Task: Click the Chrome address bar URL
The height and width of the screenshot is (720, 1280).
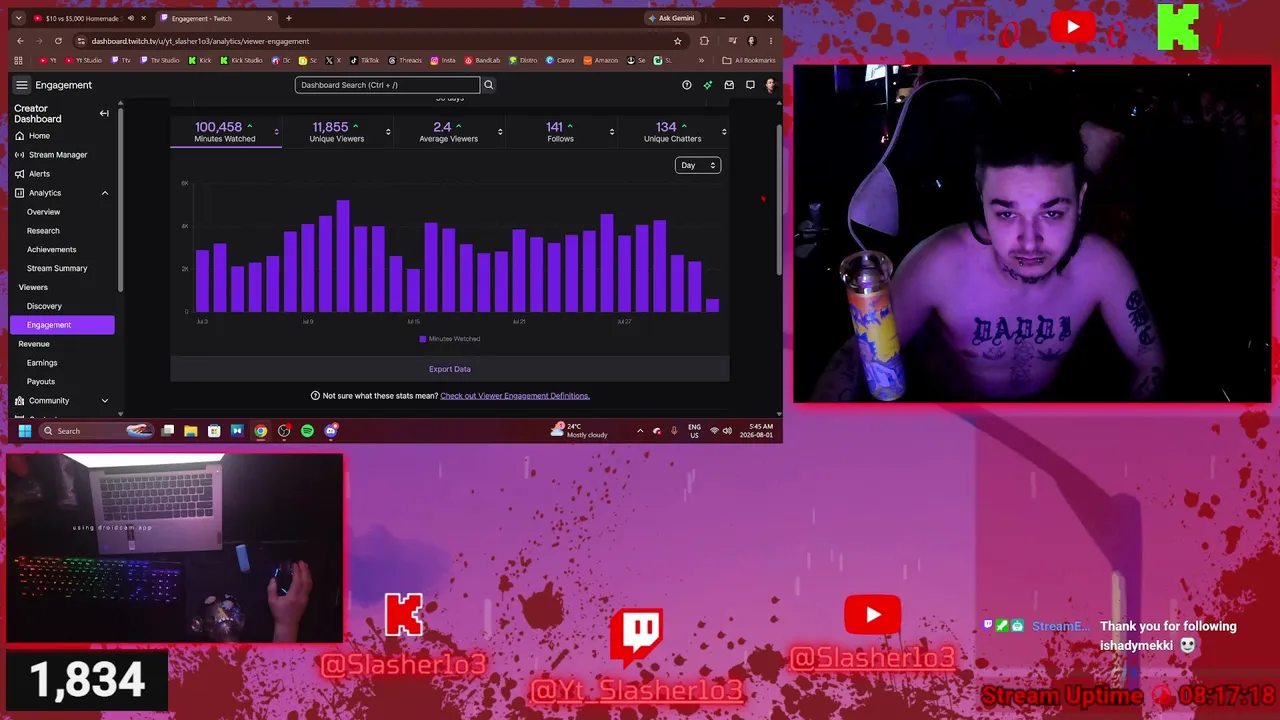Action: pos(200,41)
